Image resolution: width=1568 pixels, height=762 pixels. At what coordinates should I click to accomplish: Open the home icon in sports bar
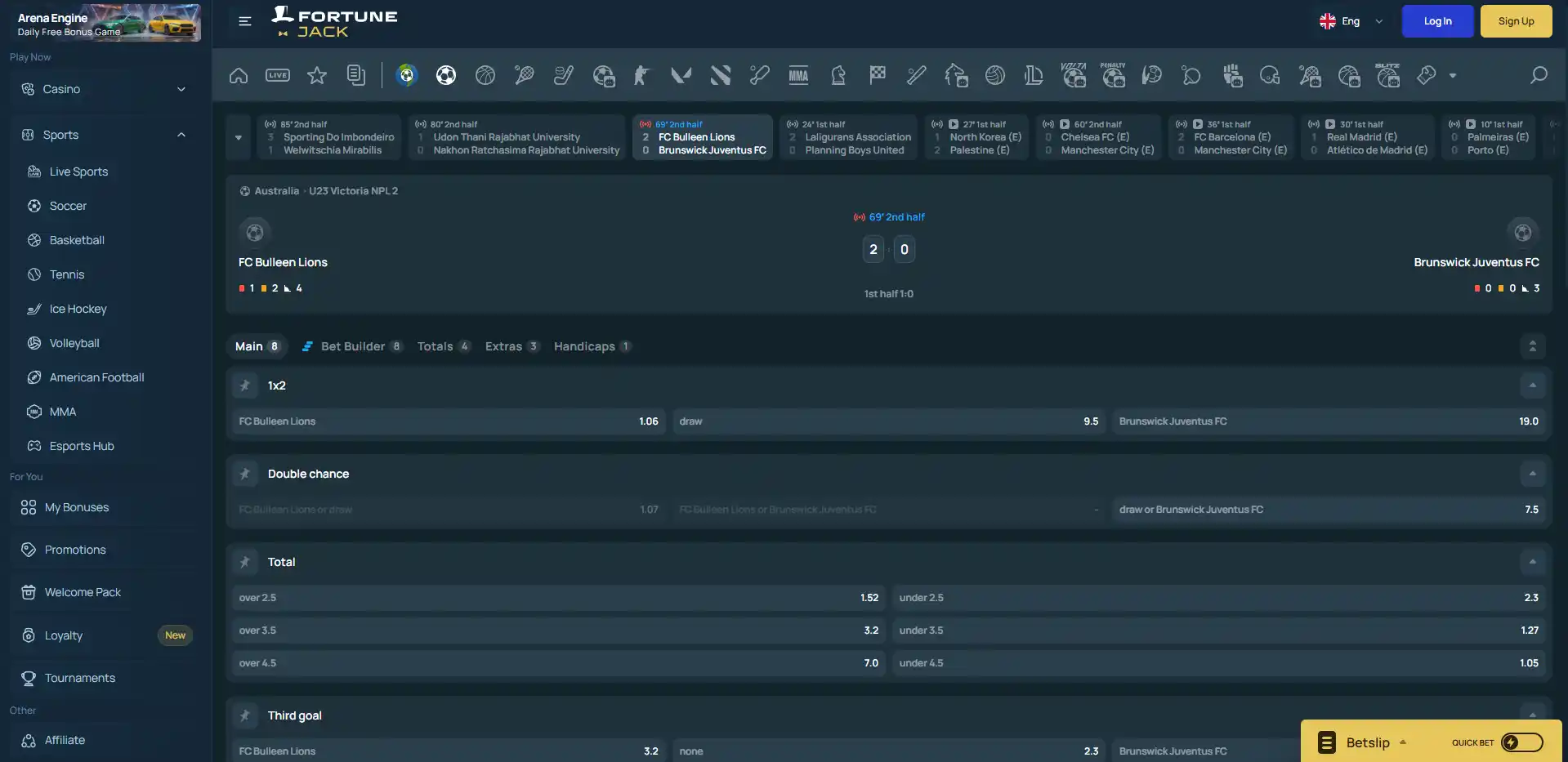click(239, 75)
